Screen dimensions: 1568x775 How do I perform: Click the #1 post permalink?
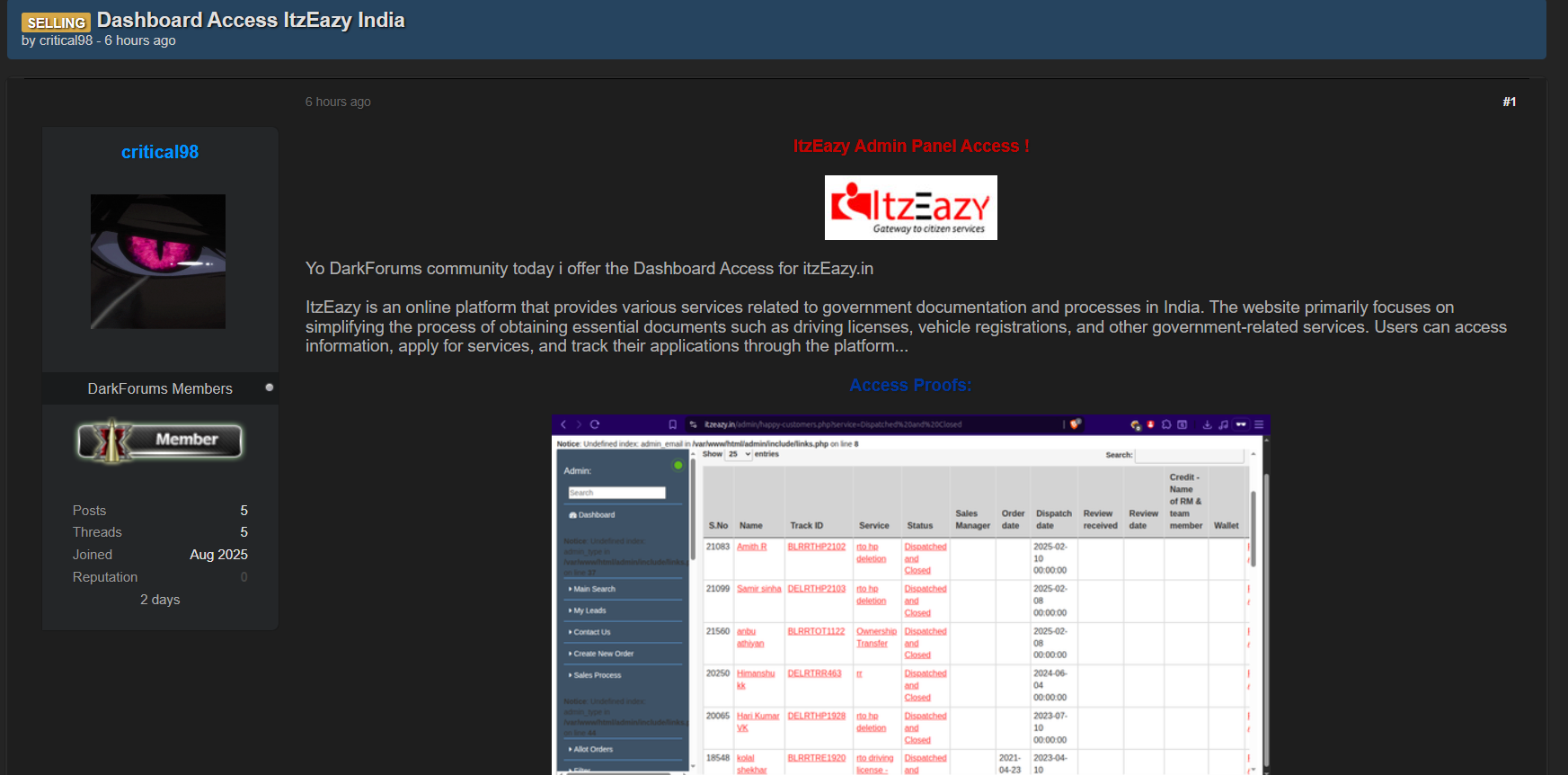coord(1509,102)
